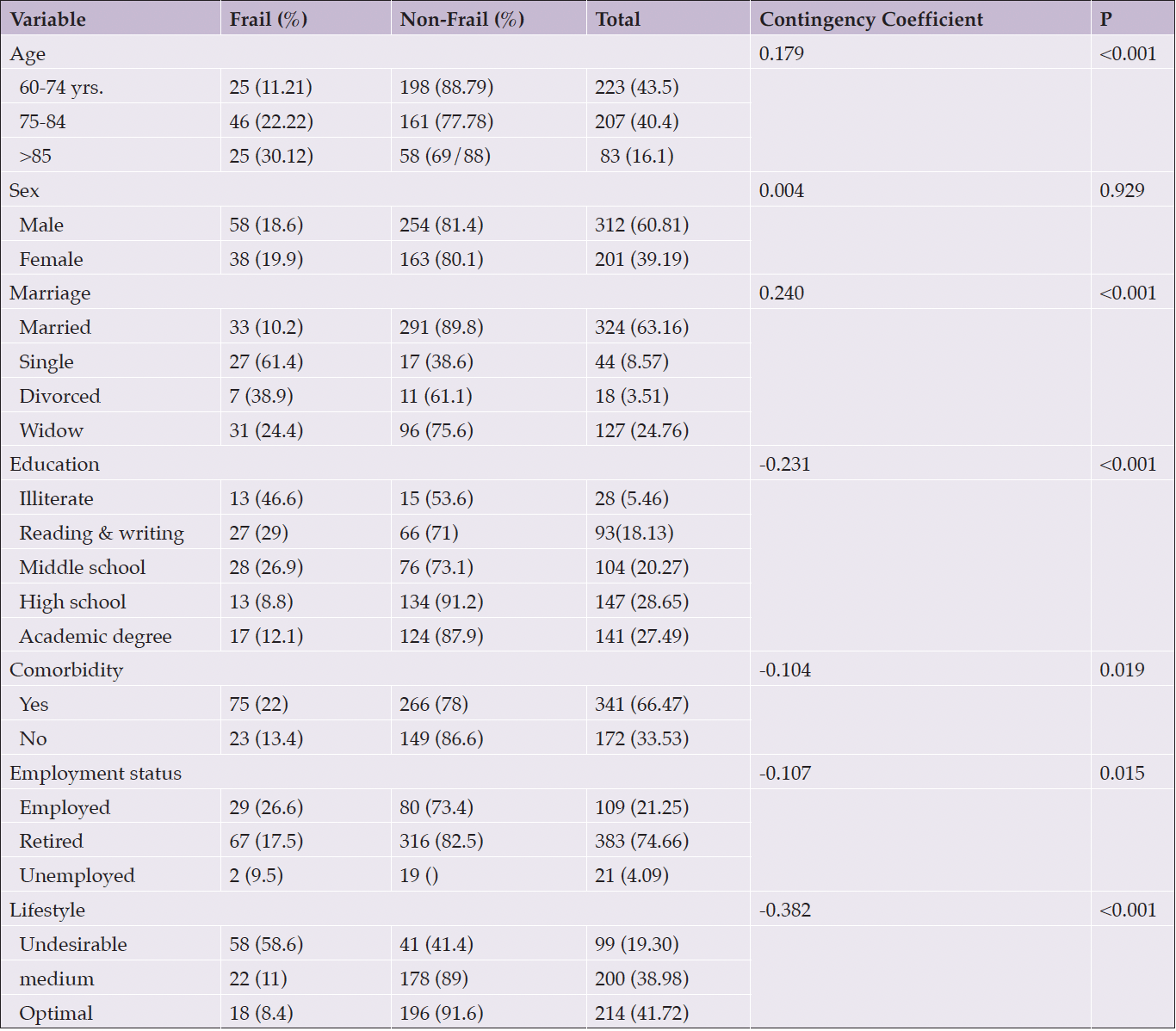Select the Contingency Coefficient header
The image size is (1176, 1031).
[x=871, y=19]
